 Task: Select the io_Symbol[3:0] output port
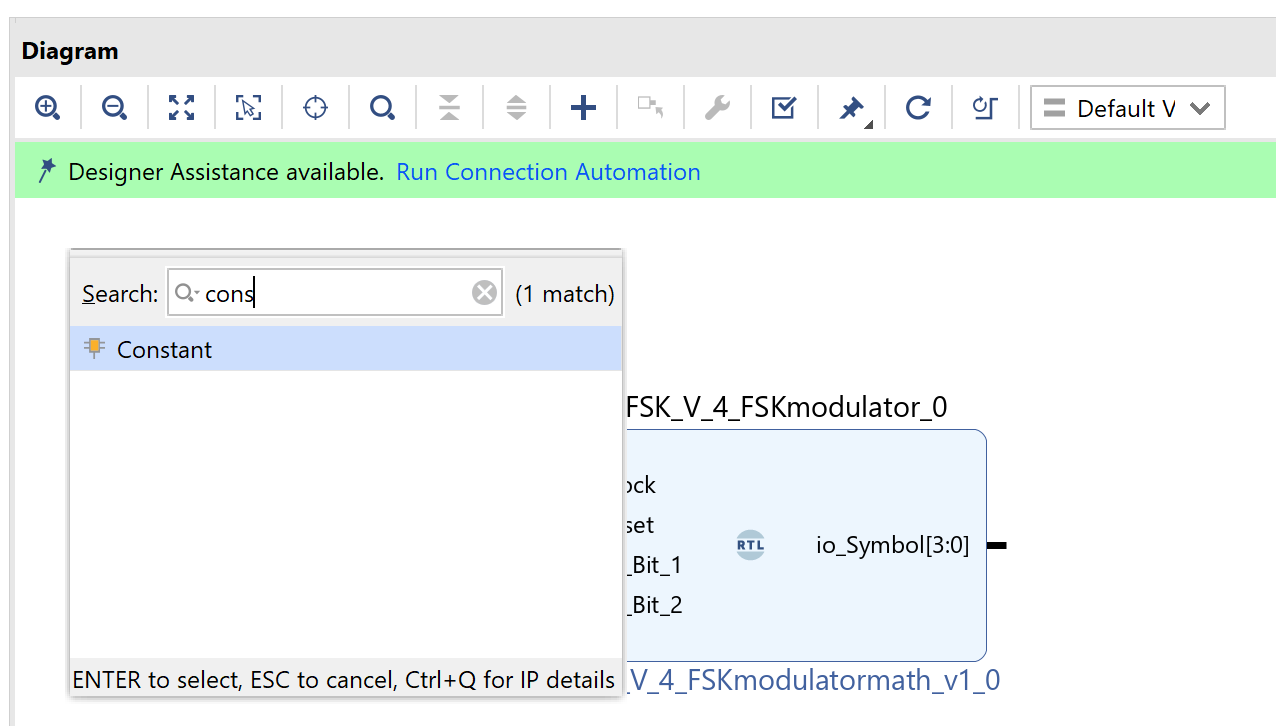(x=892, y=546)
